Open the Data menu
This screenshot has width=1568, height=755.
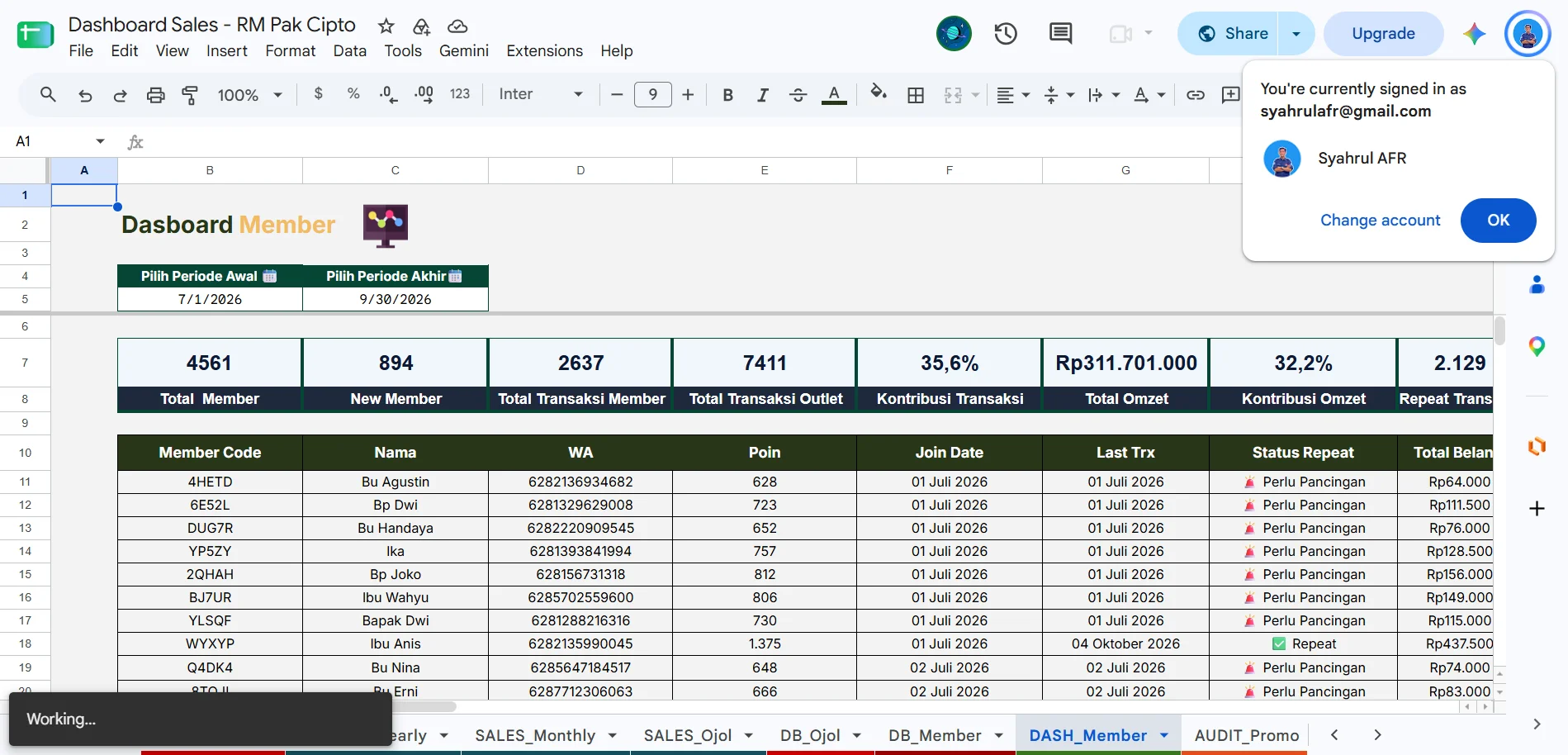point(350,51)
